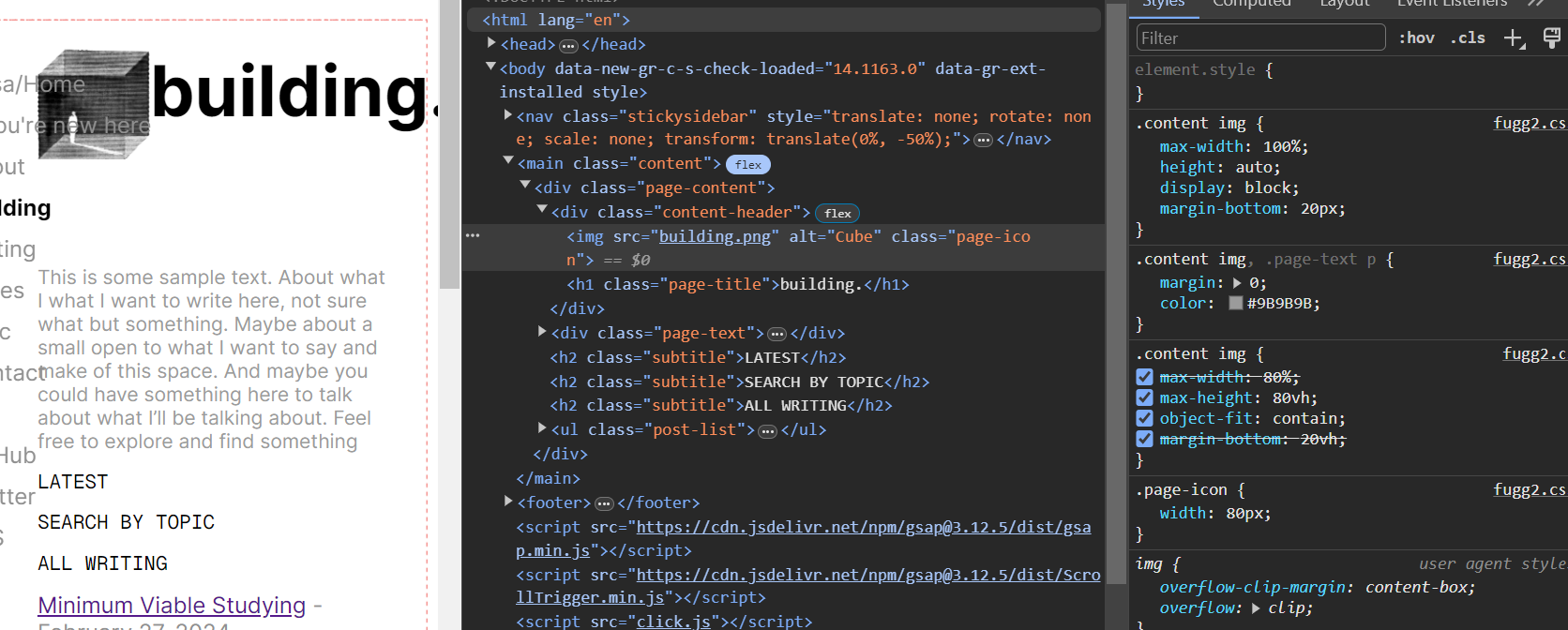Open the three-dot menu beside the img row

coord(473,235)
